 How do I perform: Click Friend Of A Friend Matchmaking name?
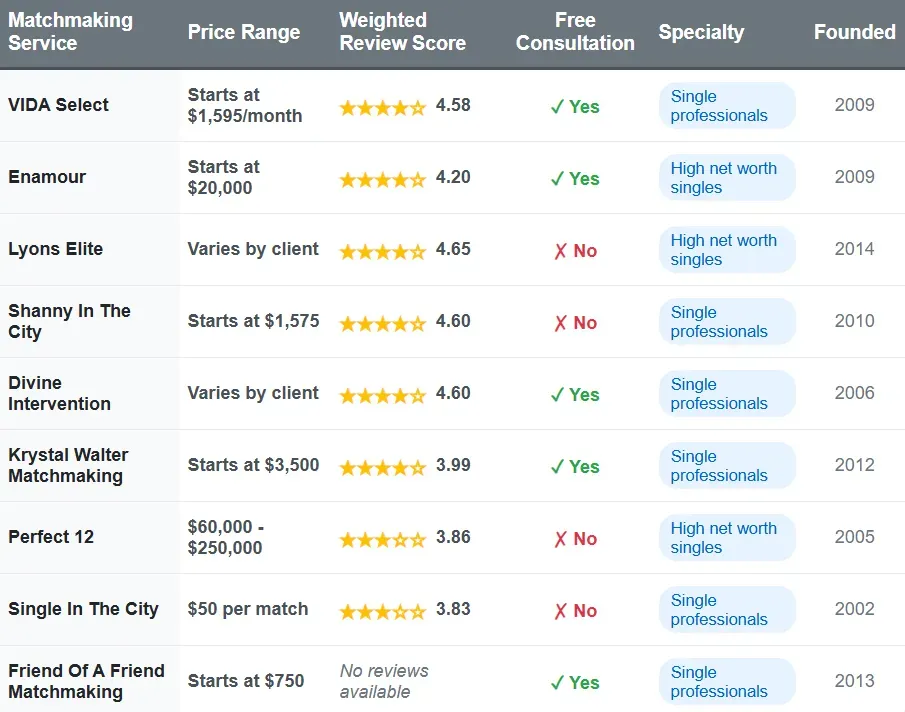pyautogui.click(x=86, y=681)
